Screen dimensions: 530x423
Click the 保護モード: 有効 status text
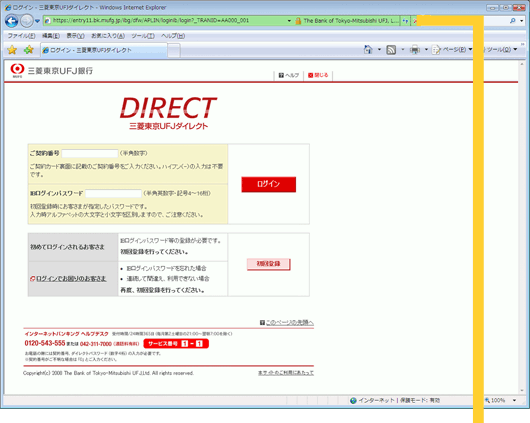(x=420, y=400)
